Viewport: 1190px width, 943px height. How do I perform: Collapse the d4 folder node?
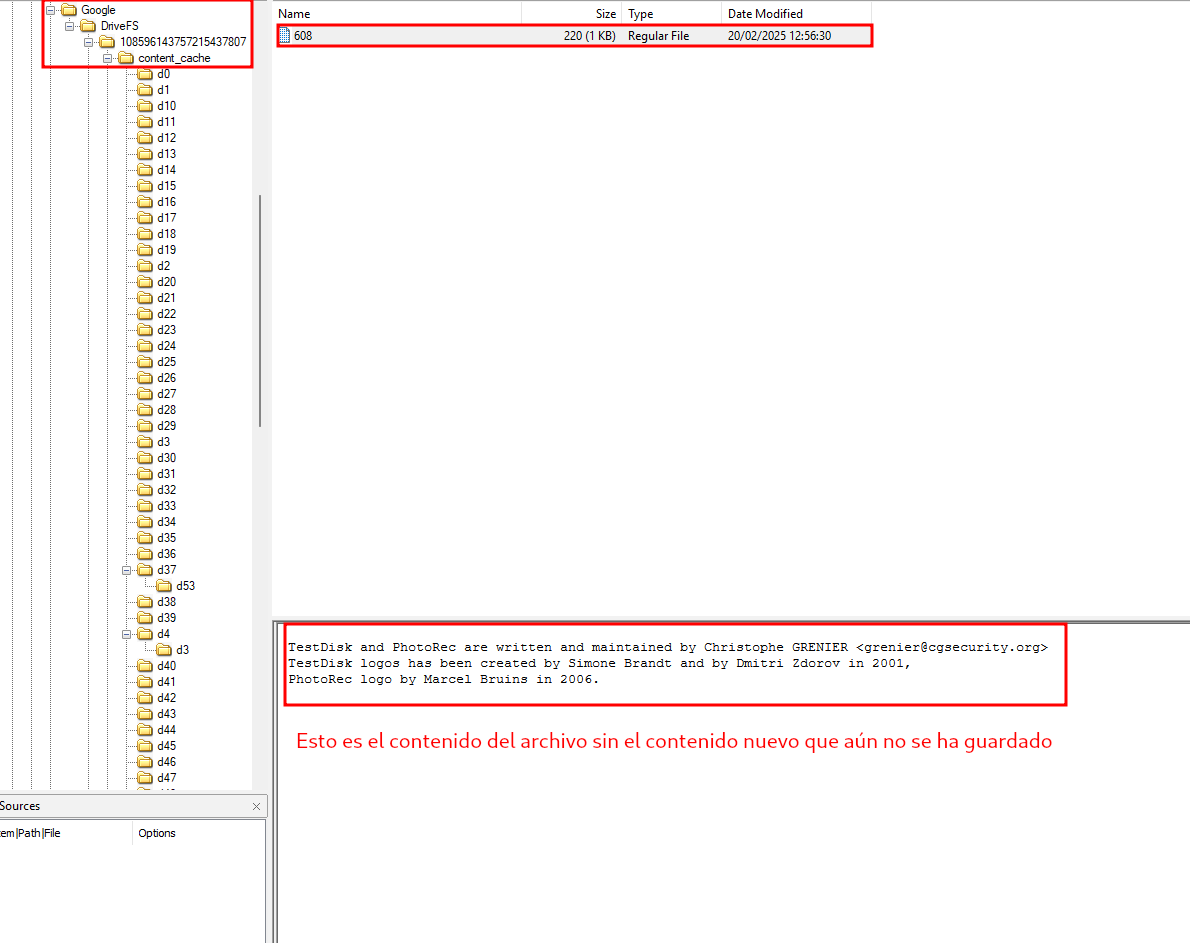[x=127, y=633]
